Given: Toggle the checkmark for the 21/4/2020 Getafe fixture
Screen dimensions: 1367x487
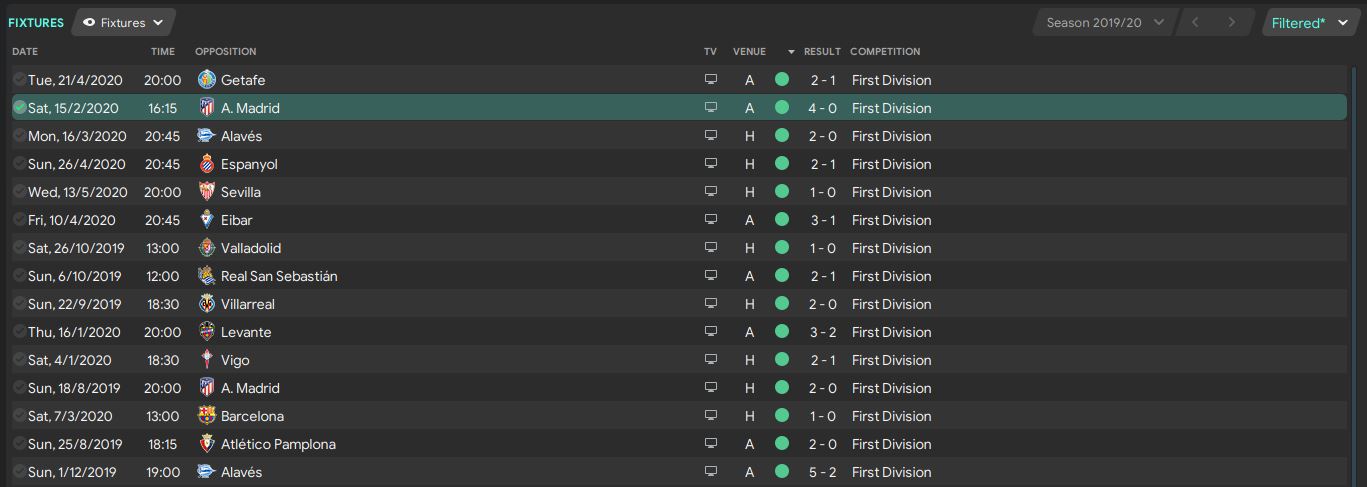Looking at the screenshot, I should pos(19,80).
